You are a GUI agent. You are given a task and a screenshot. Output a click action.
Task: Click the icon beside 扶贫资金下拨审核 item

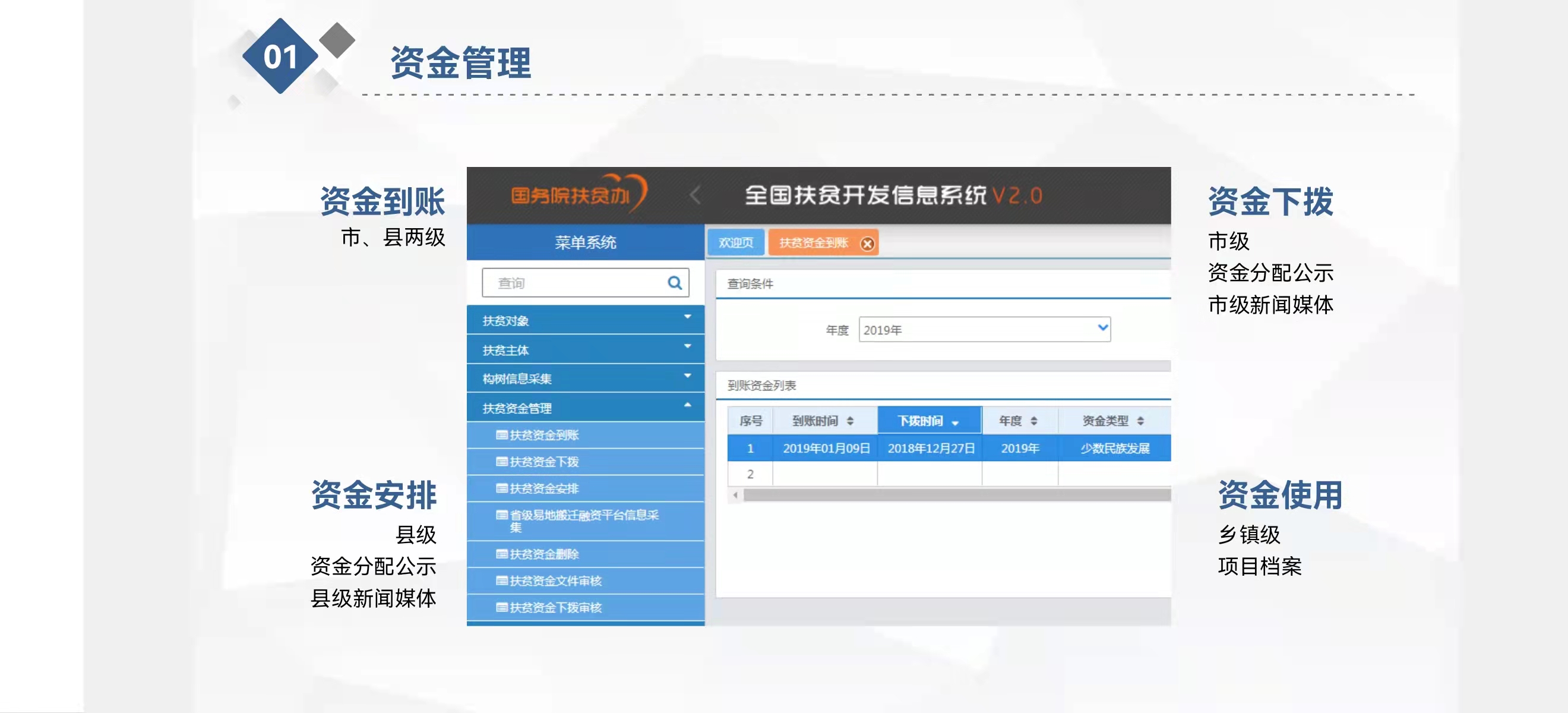[501, 608]
